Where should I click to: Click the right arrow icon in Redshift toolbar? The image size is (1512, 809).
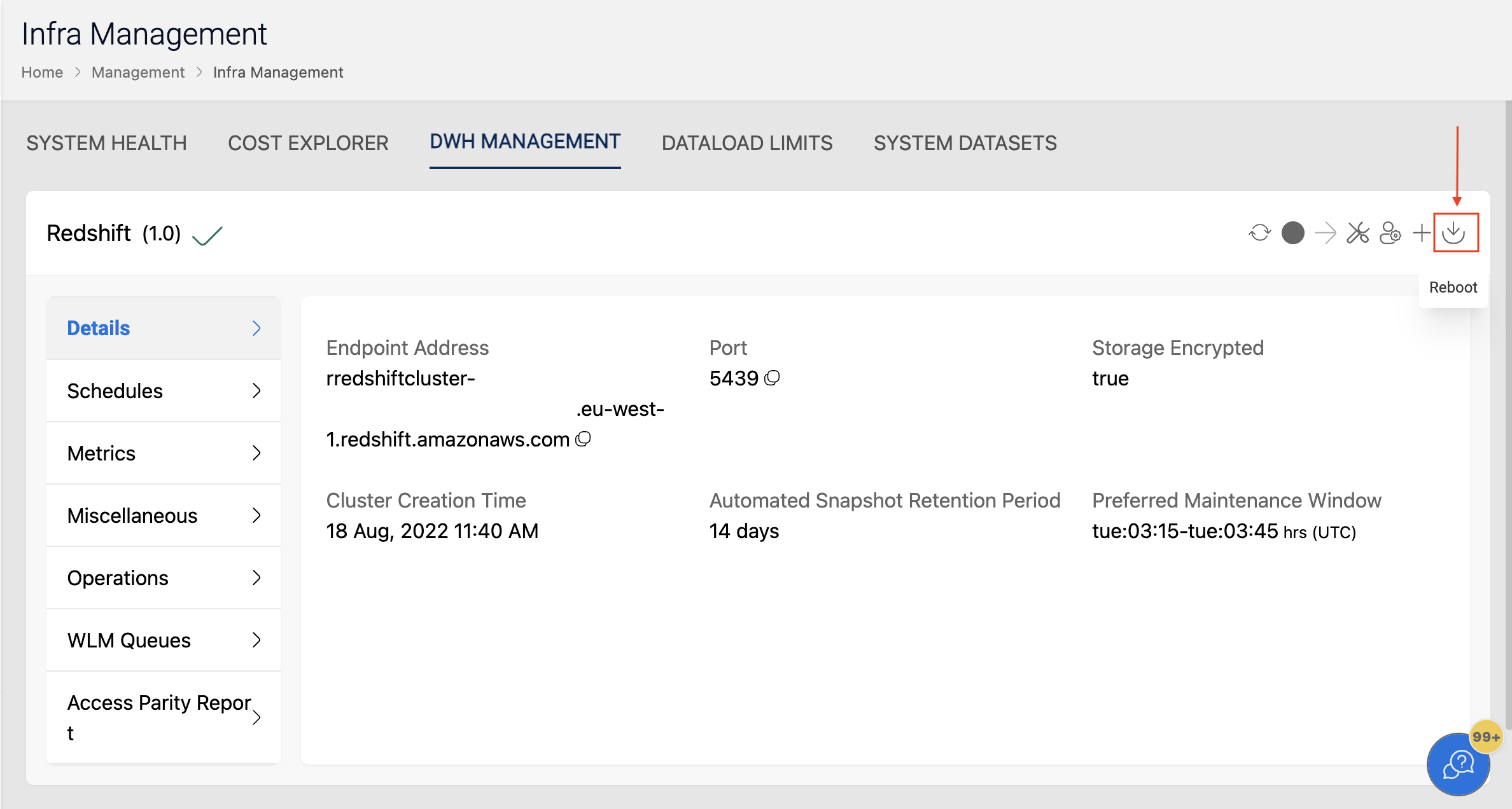1326,233
